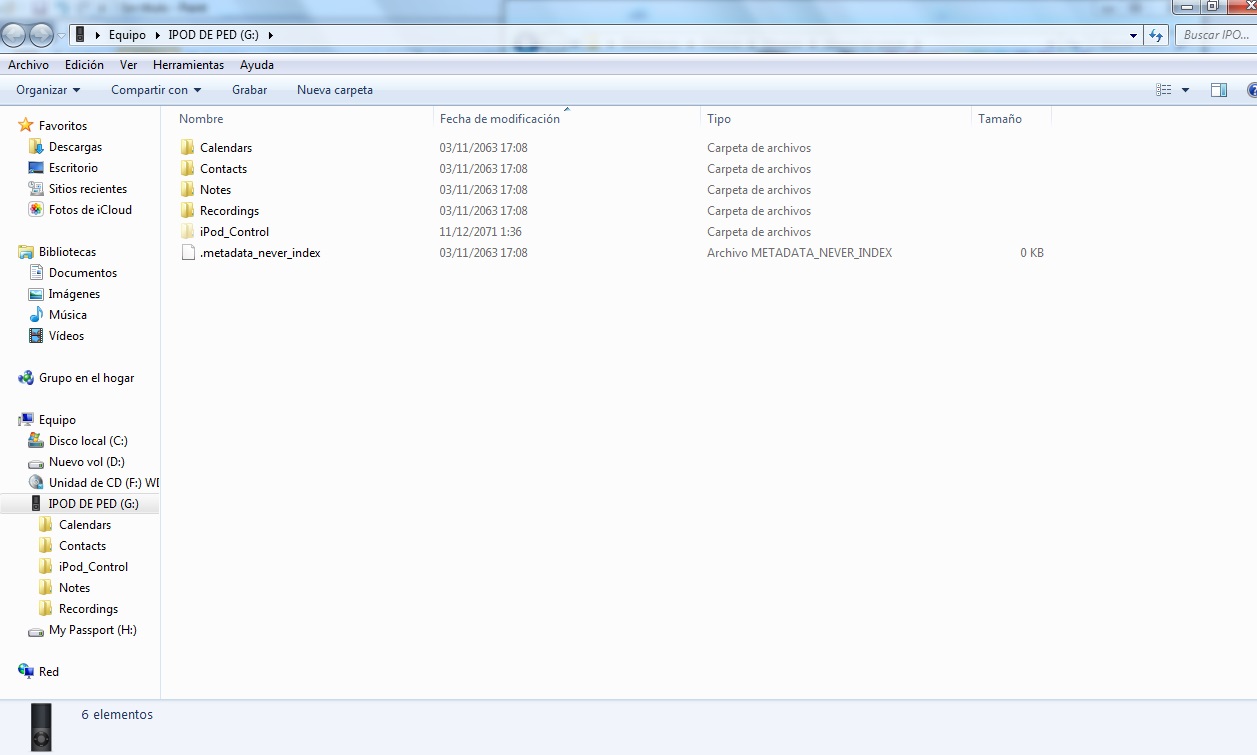
Task: Click the 11/12/2071 1:36 date cell
Action: [x=481, y=232]
